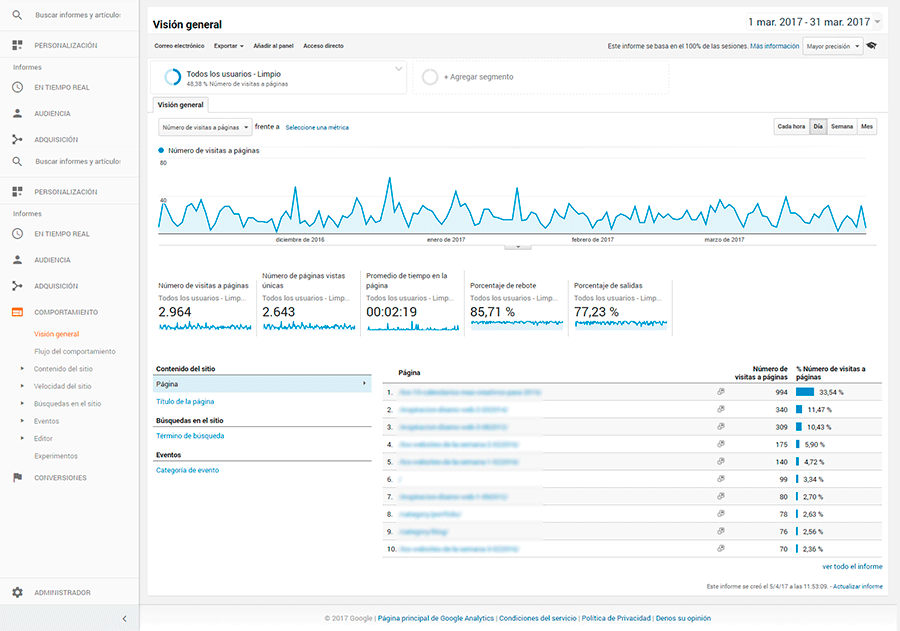Set chart granularity to Cada hora
Viewport: 900px width, 631px height.
tap(791, 127)
